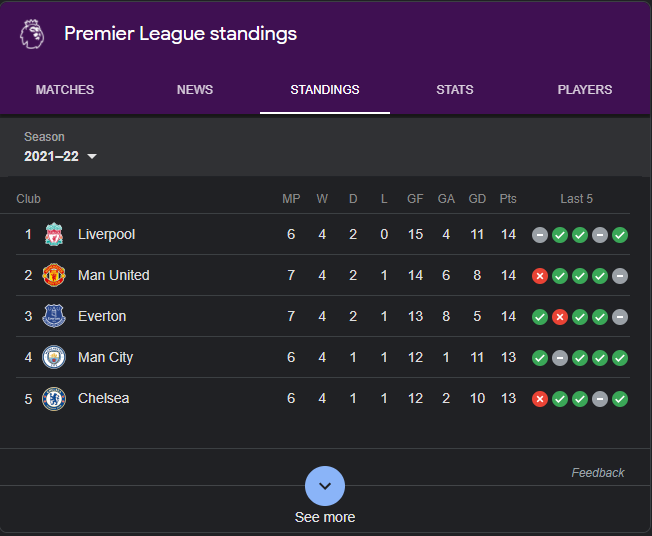Expand standings with See more chevron

pos(325,486)
